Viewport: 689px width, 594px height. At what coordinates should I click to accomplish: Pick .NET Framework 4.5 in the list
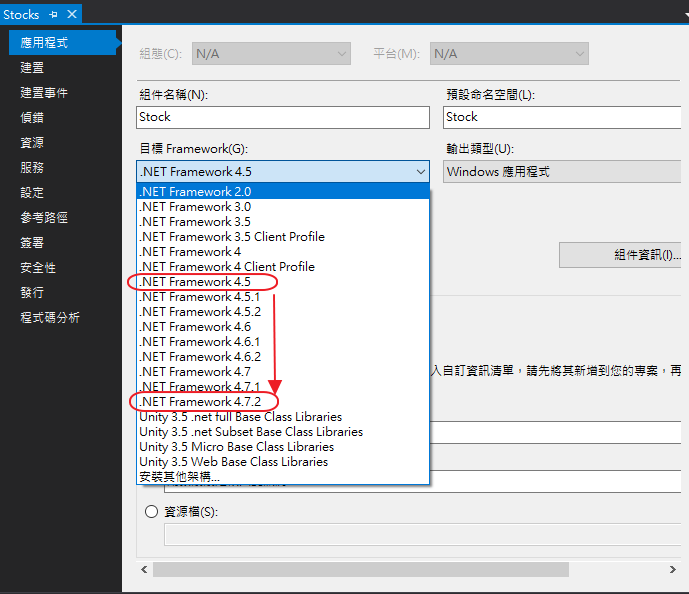pyautogui.click(x=283, y=282)
